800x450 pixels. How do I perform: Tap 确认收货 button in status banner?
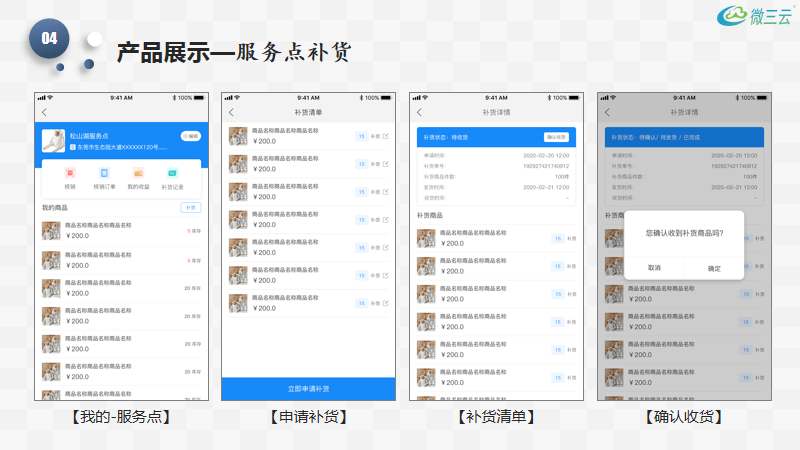click(x=556, y=137)
